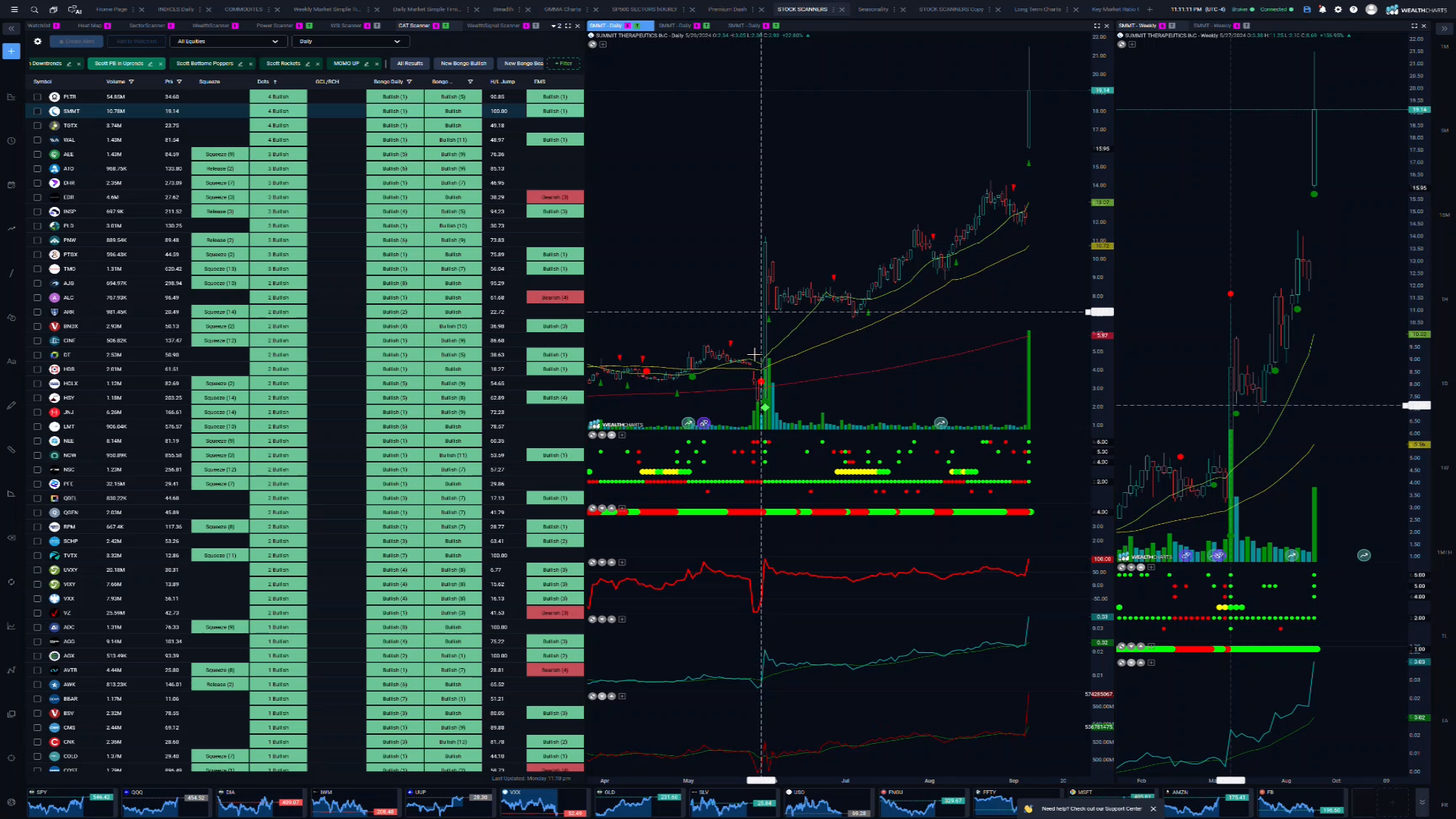Open the SPY mini chart thumbnail
This screenshot has width=1456, height=819.
tap(71, 802)
